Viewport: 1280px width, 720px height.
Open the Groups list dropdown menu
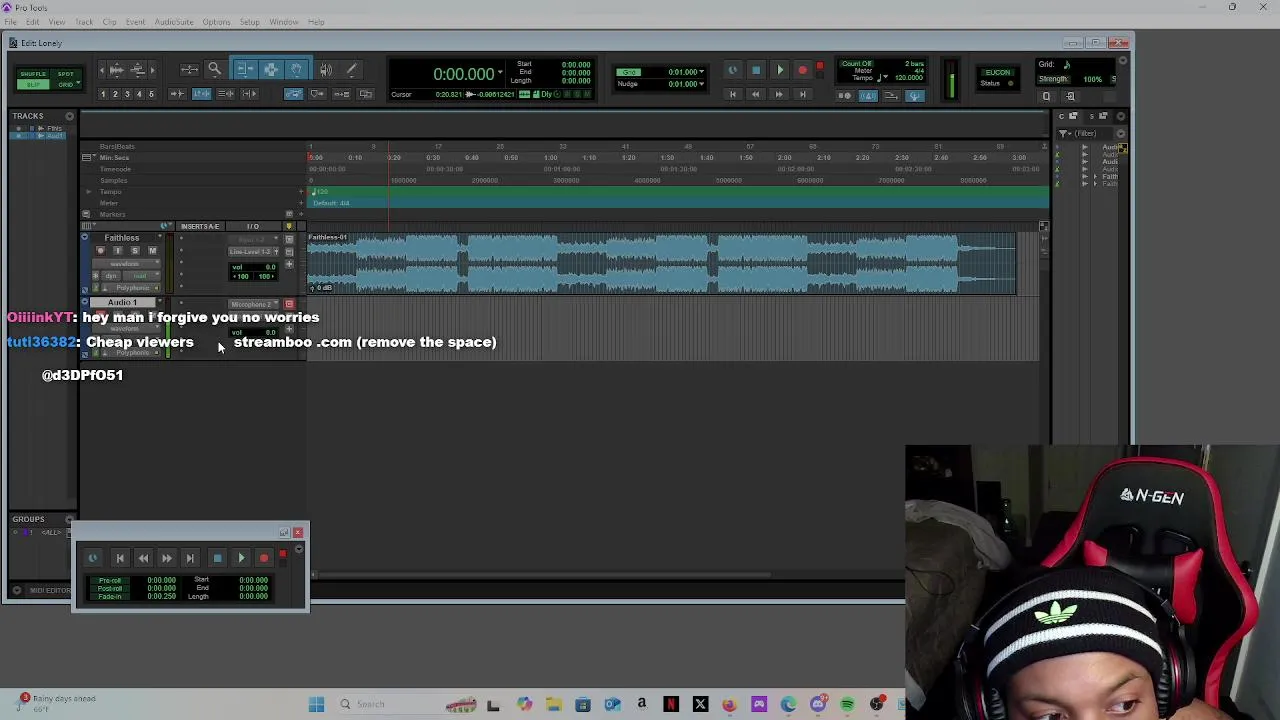coord(69,519)
